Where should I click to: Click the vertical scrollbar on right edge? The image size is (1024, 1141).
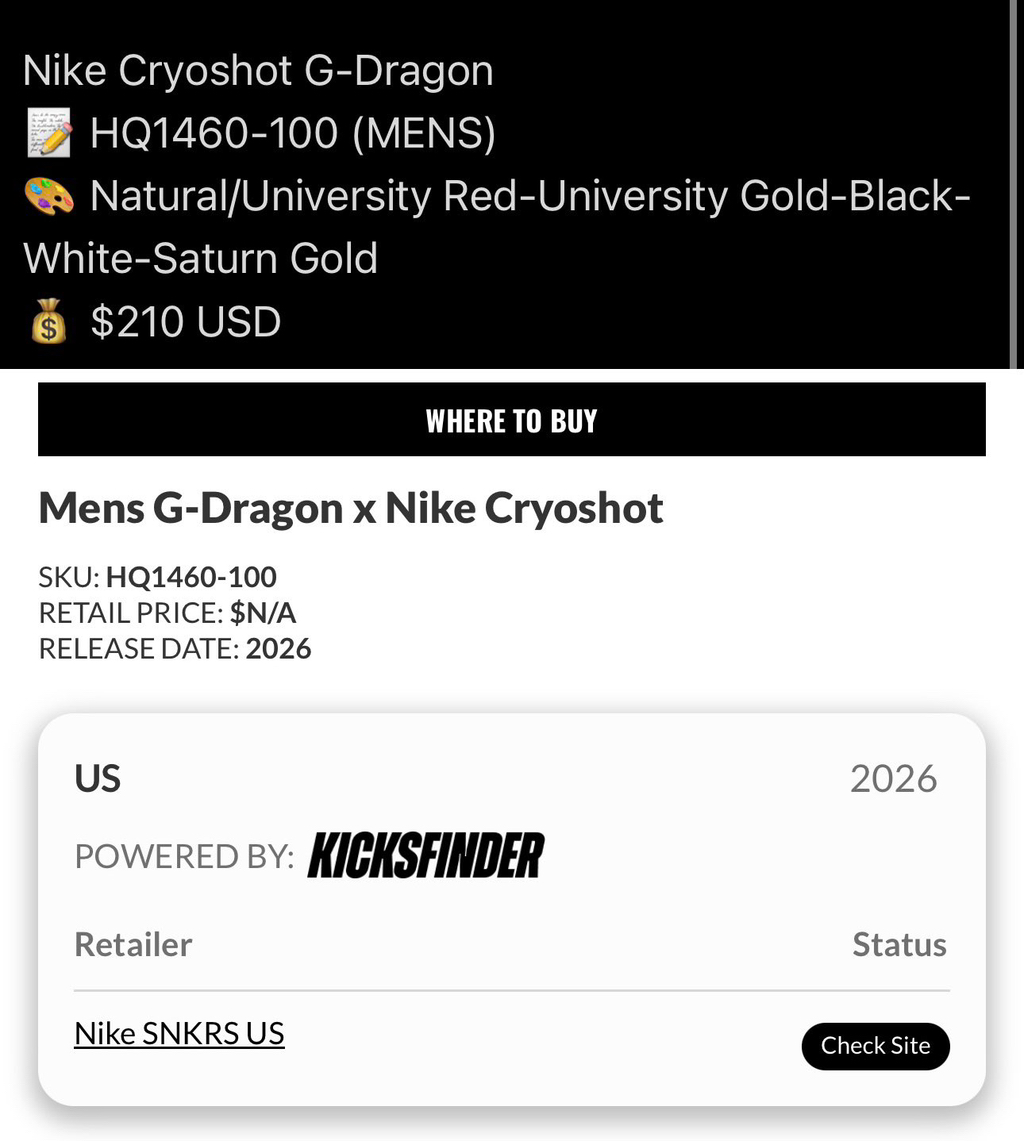tap(1013, 184)
